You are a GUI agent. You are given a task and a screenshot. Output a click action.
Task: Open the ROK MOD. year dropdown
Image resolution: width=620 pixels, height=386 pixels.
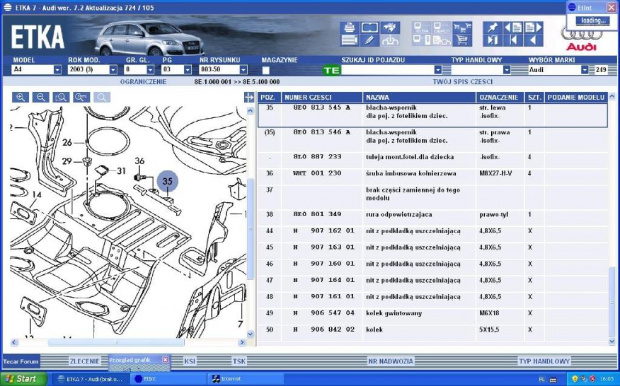pyautogui.click(x=113, y=70)
